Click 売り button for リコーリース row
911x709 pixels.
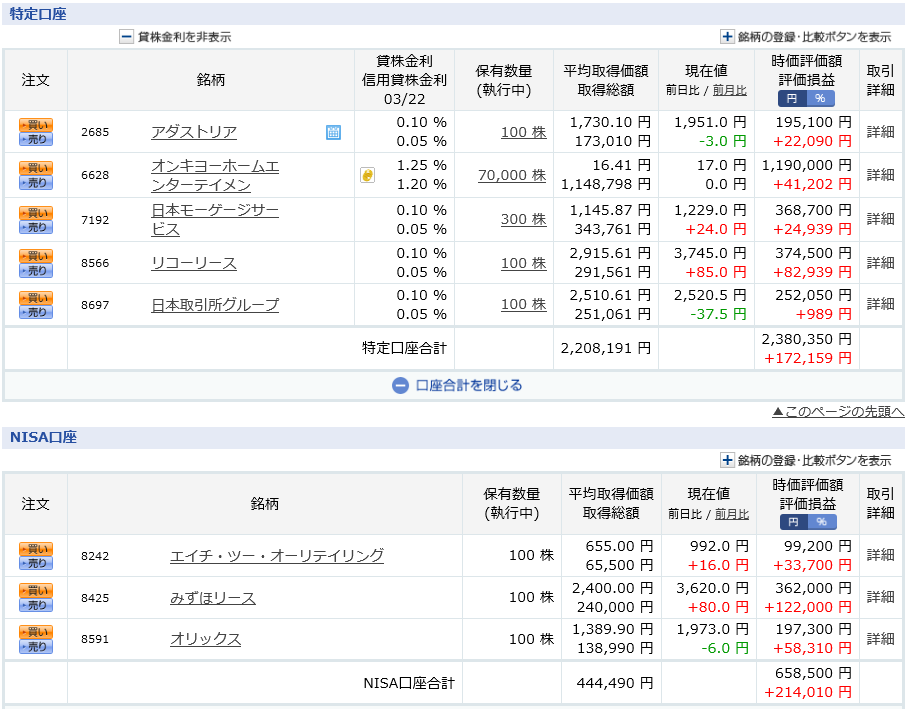[36, 270]
